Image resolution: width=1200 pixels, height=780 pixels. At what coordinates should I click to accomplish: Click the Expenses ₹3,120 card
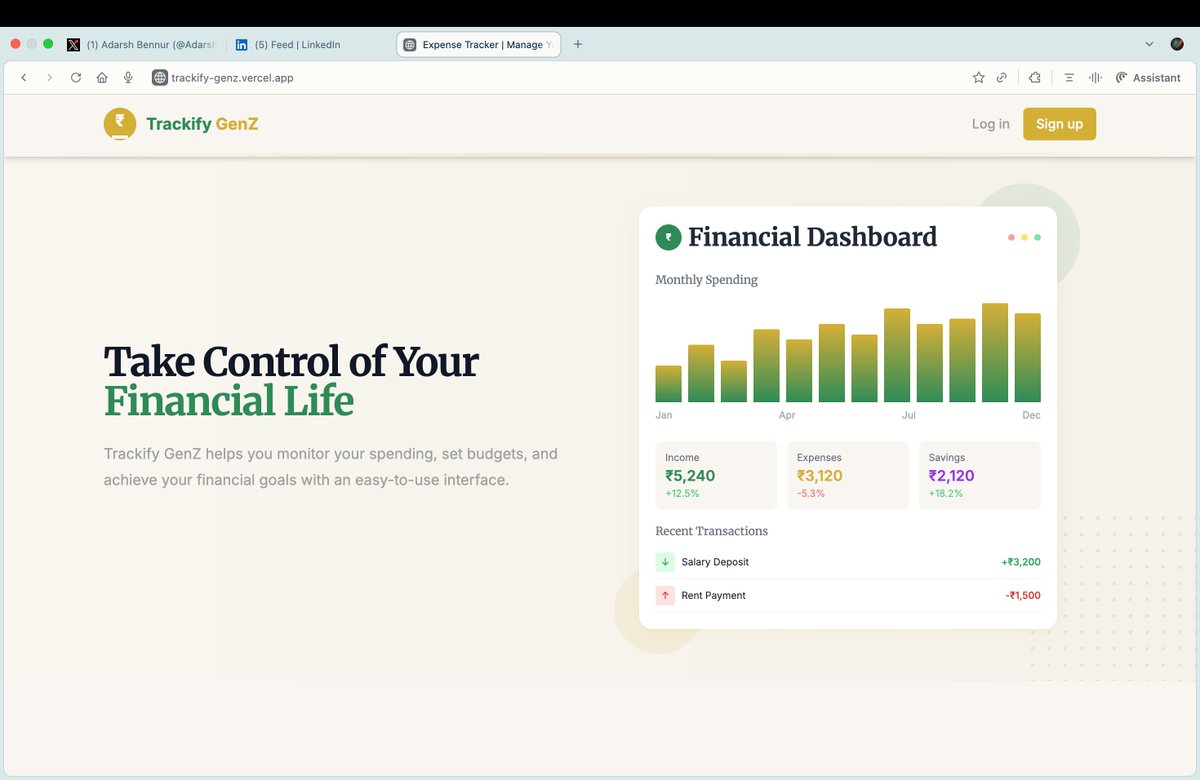pos(848,476)
